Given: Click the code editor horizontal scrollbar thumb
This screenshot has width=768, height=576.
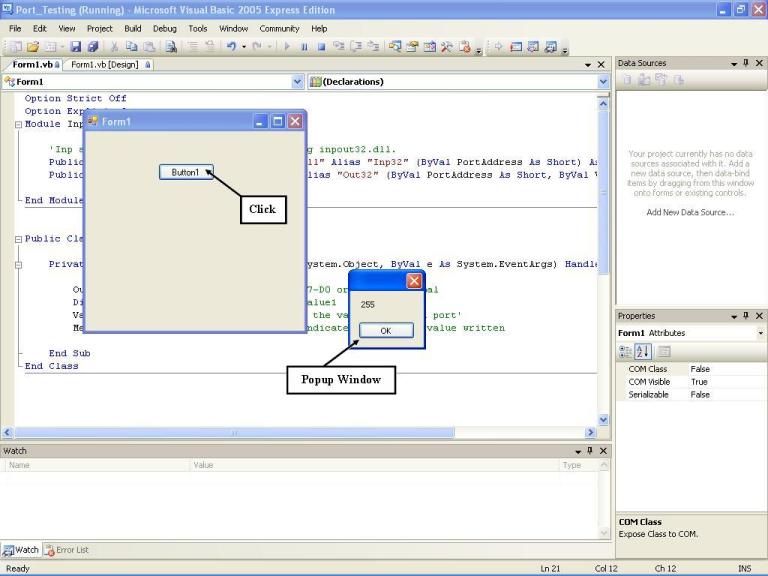Looking at the screenshot, I should (x=234, y=432).
